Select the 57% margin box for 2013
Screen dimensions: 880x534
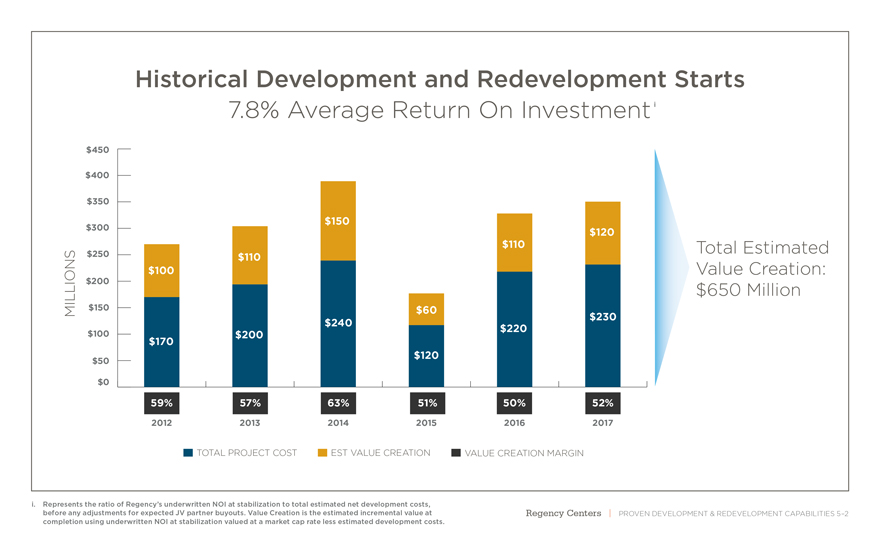pyautogui.click(x=249, y=403)
